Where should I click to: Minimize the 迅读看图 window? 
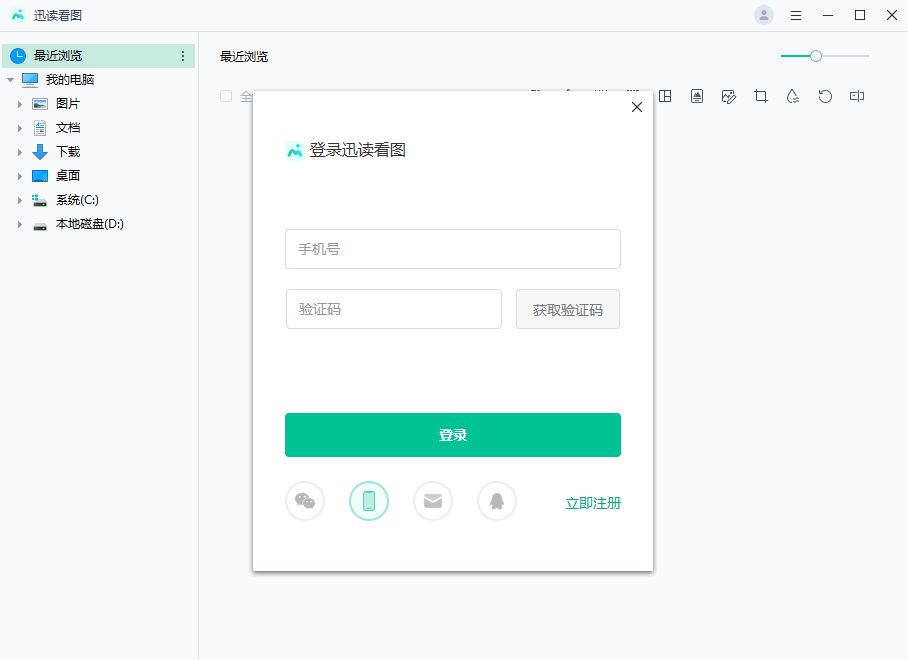coord(828,16)
